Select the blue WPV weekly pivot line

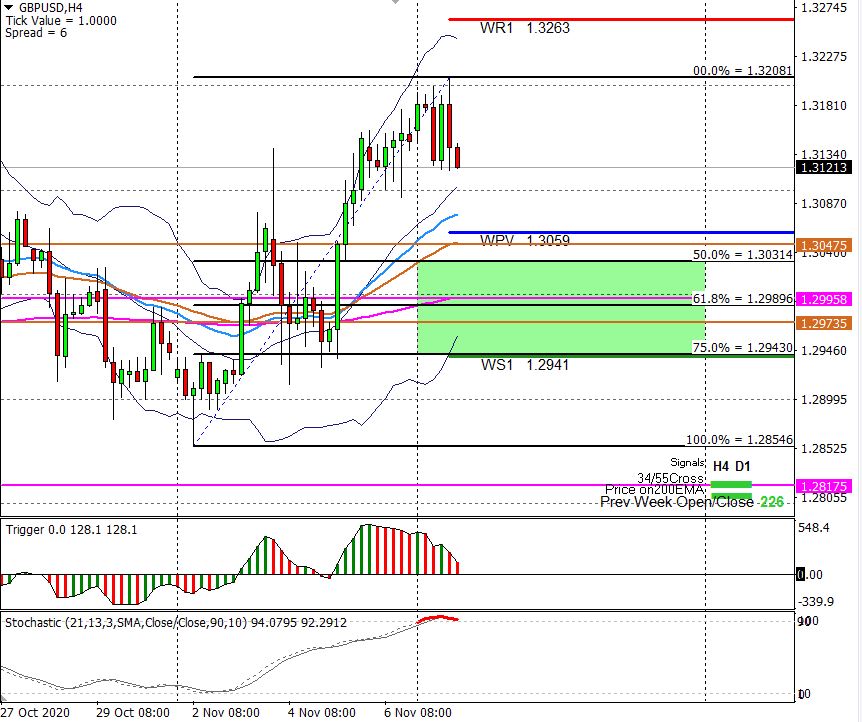coord(621,233)
